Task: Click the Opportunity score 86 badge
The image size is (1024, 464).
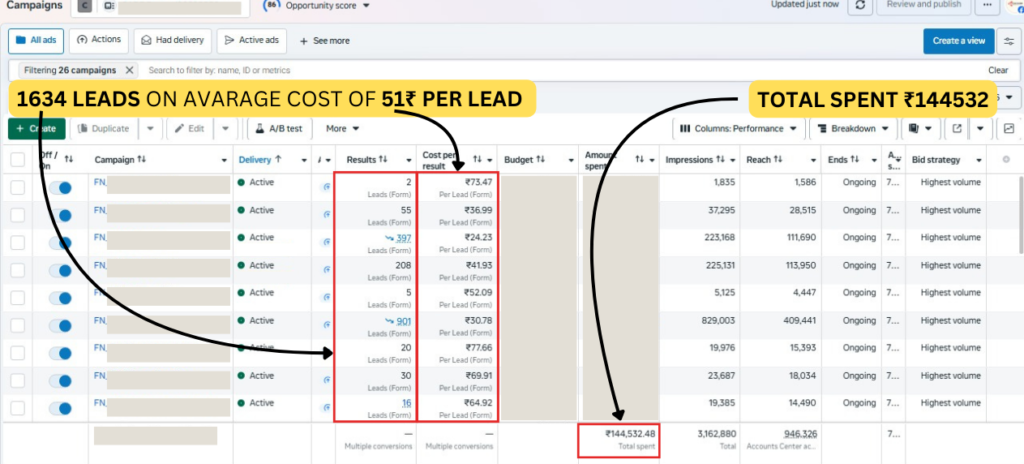Action: [x=272, y=5]
